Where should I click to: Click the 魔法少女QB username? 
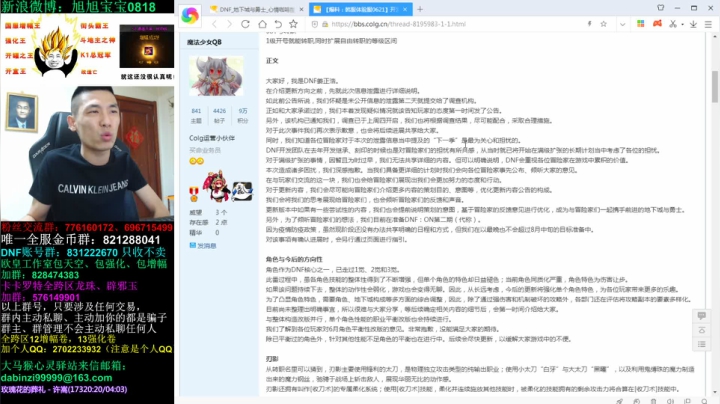tap(204, 42)
